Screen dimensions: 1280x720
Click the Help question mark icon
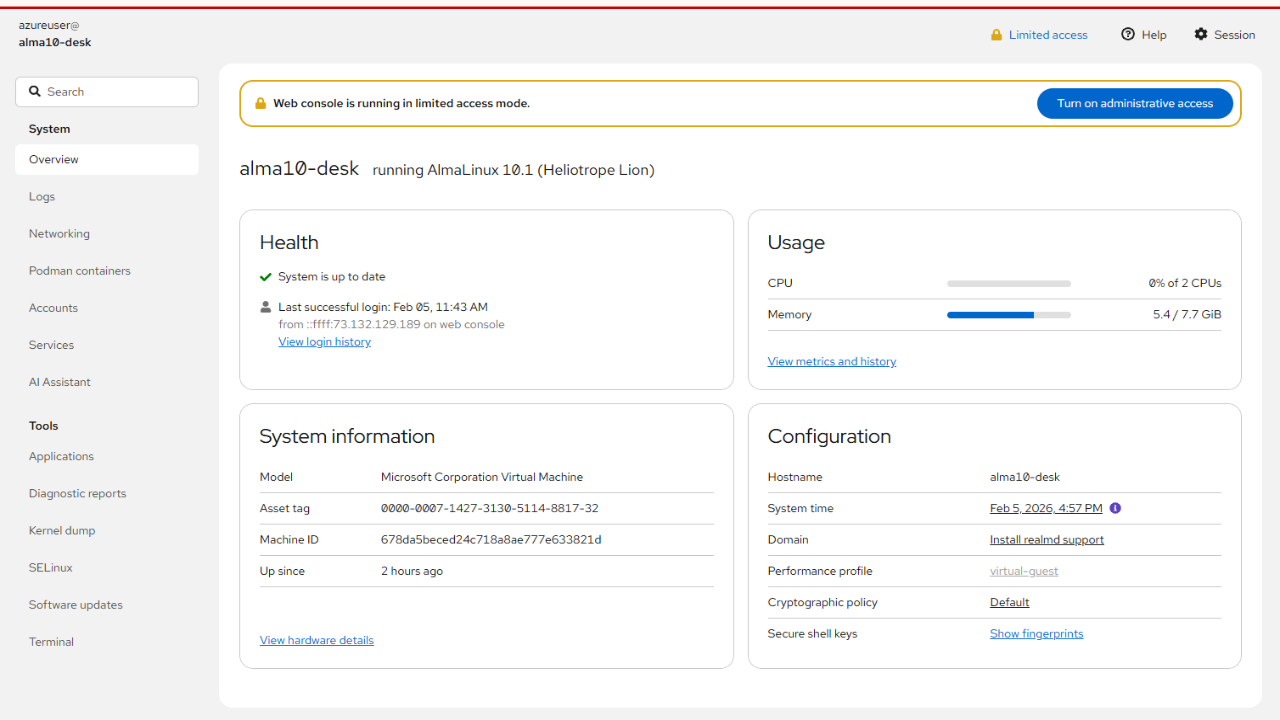[x=1128, y=34]
